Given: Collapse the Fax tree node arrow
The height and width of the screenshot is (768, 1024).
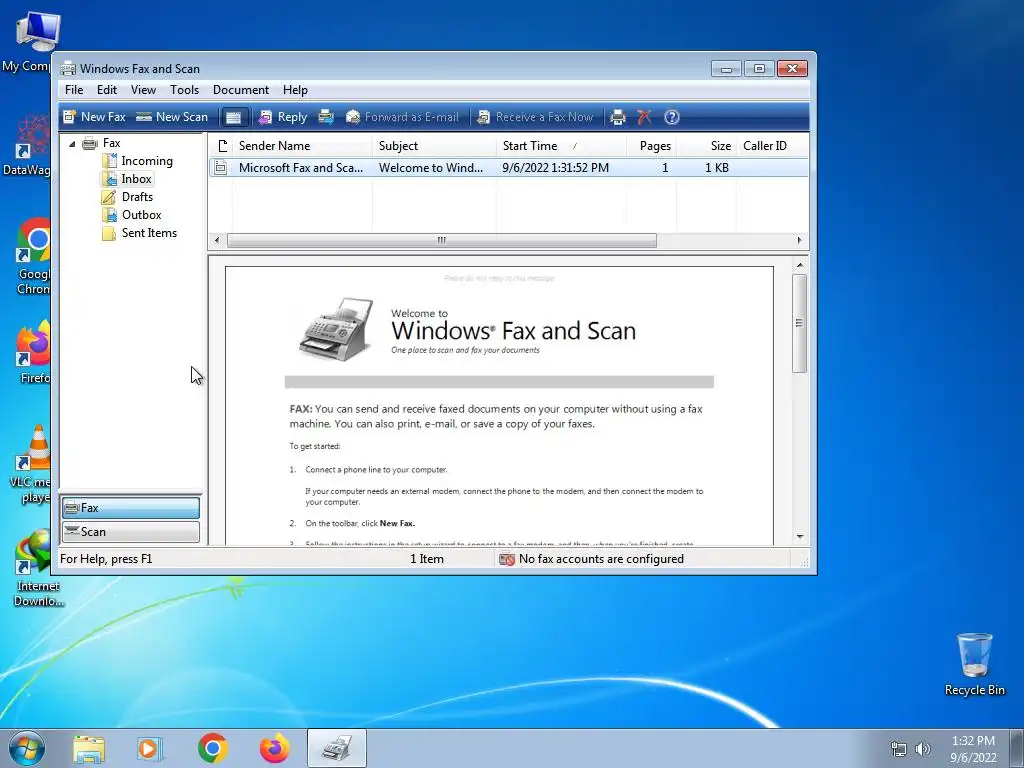Looking at the screenshot, I should [x=72, y=144].
